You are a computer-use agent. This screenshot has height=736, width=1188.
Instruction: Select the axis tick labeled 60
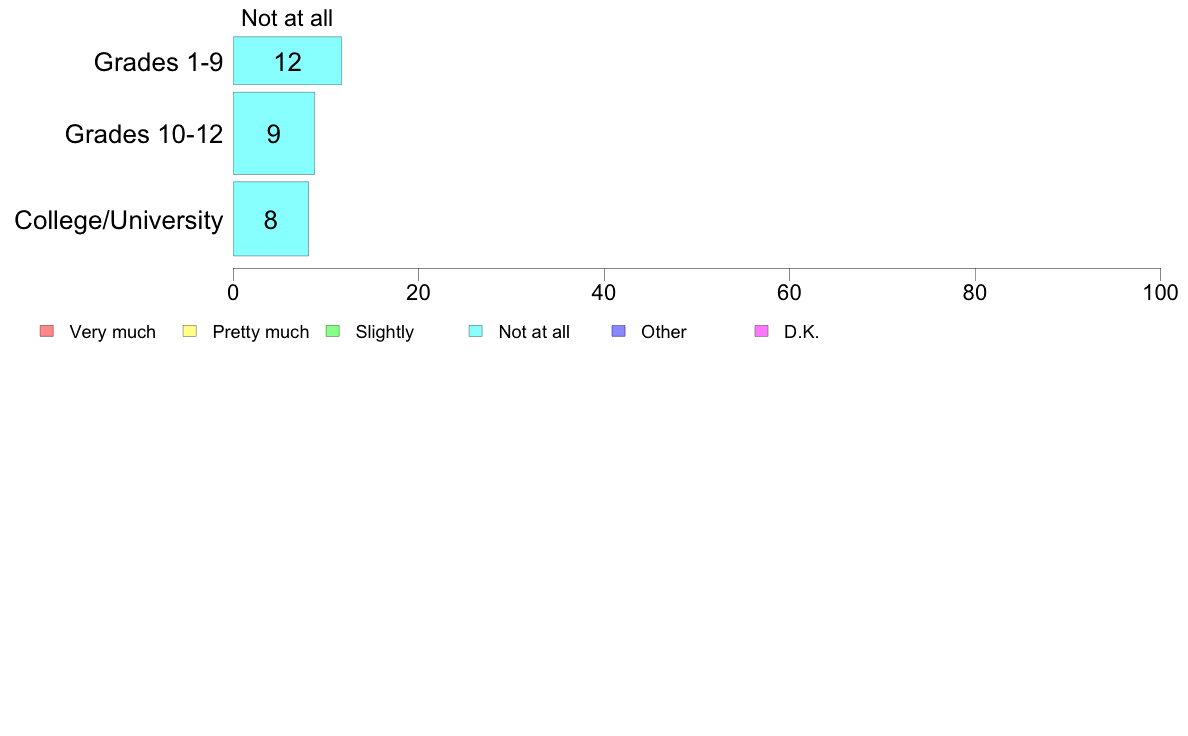coord(789,293)
